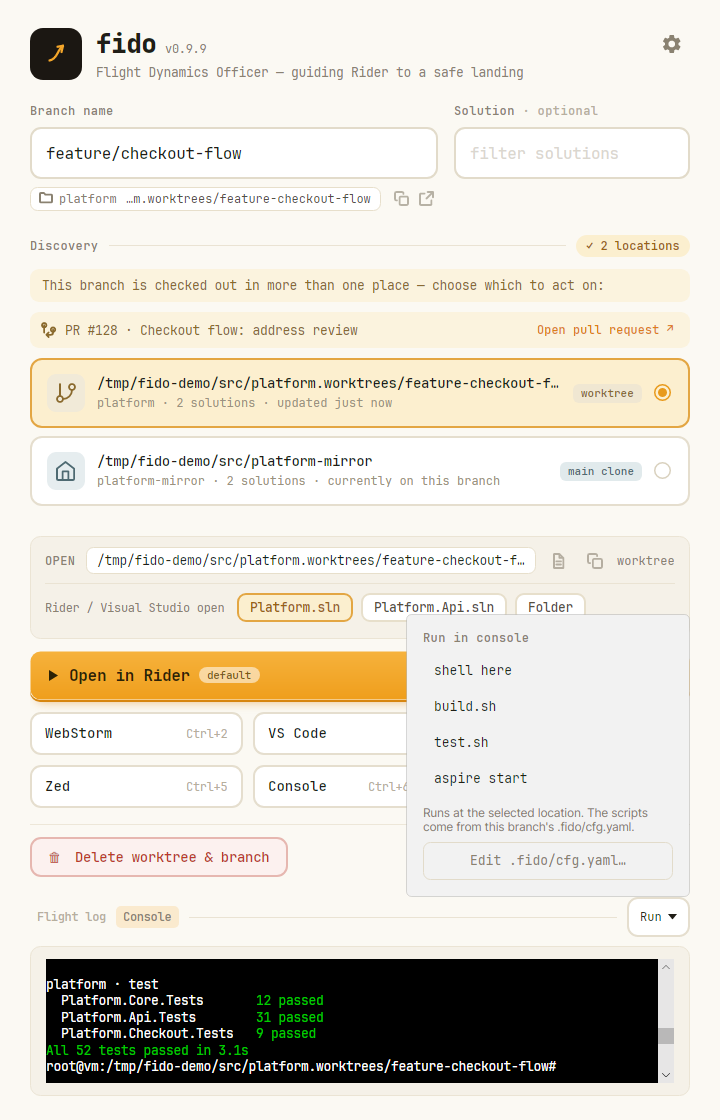Click the git branch icon on worktree card
Viewport: 720px width, 1120px height.
click(x=66, y=393)
